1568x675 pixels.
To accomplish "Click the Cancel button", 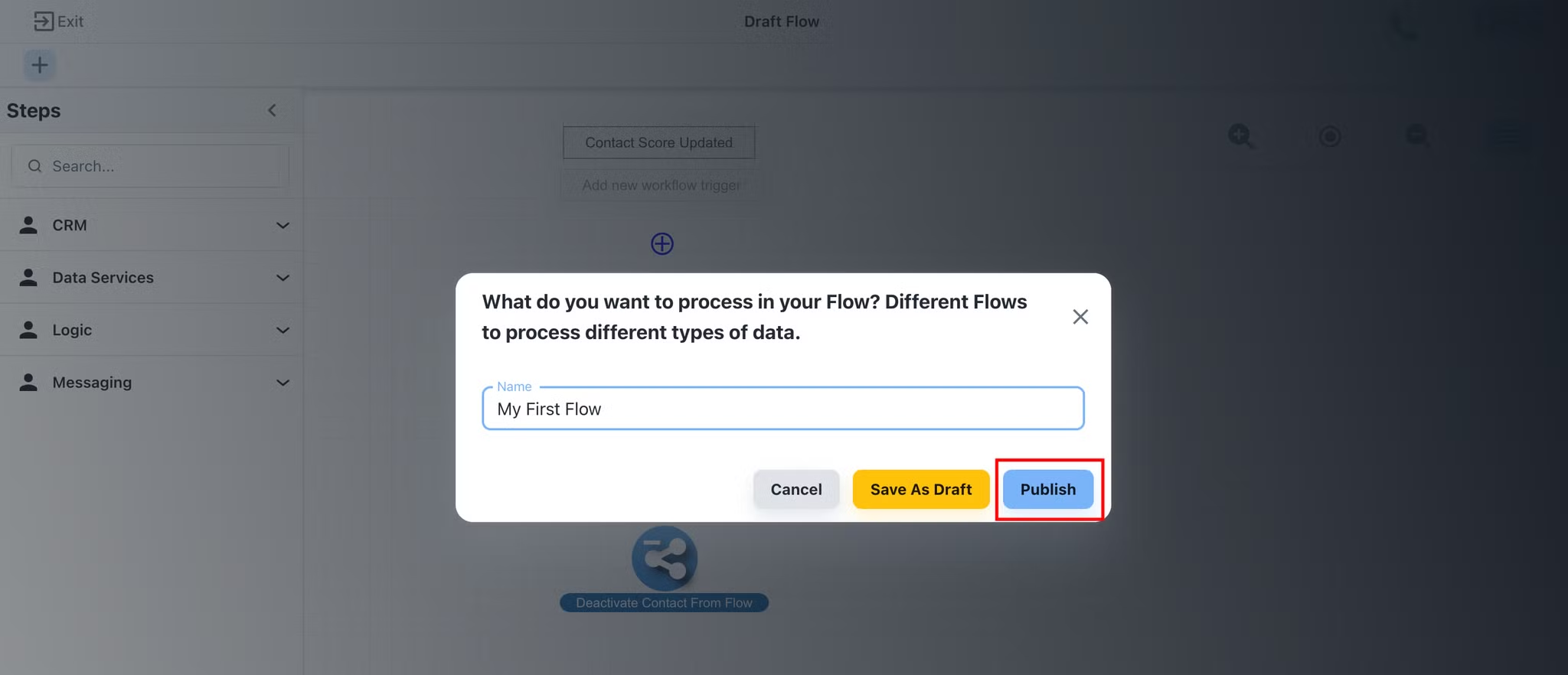I will click(796, 489).
